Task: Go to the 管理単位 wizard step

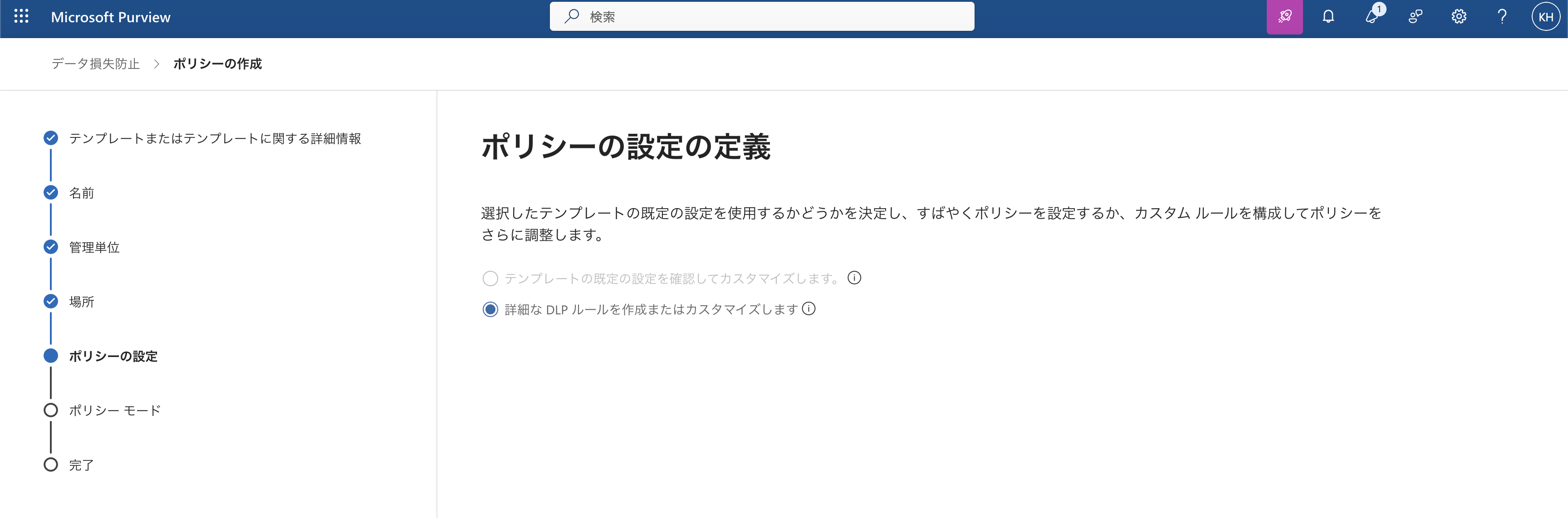Action: 94,247
